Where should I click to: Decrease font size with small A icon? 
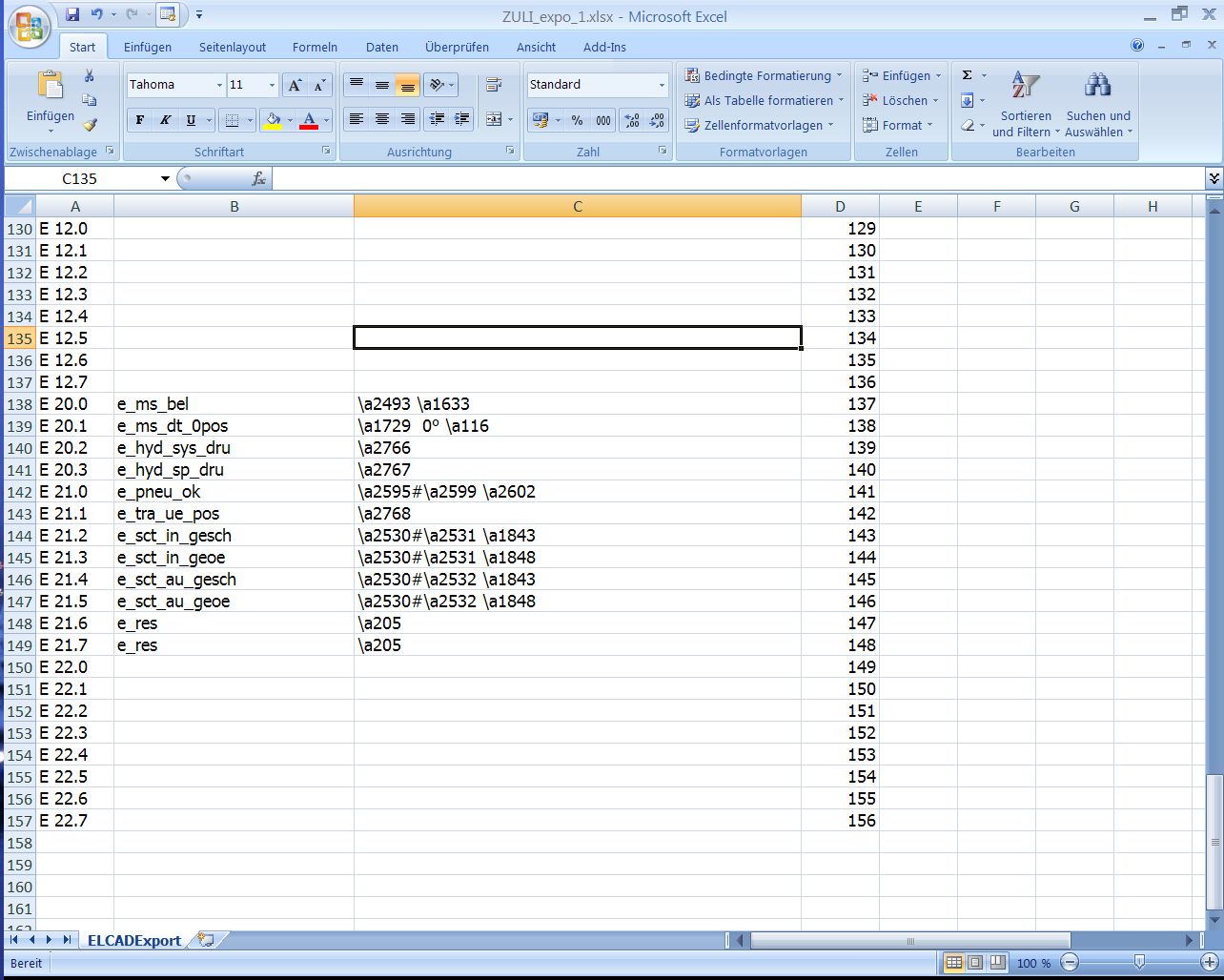coord(319,85)
